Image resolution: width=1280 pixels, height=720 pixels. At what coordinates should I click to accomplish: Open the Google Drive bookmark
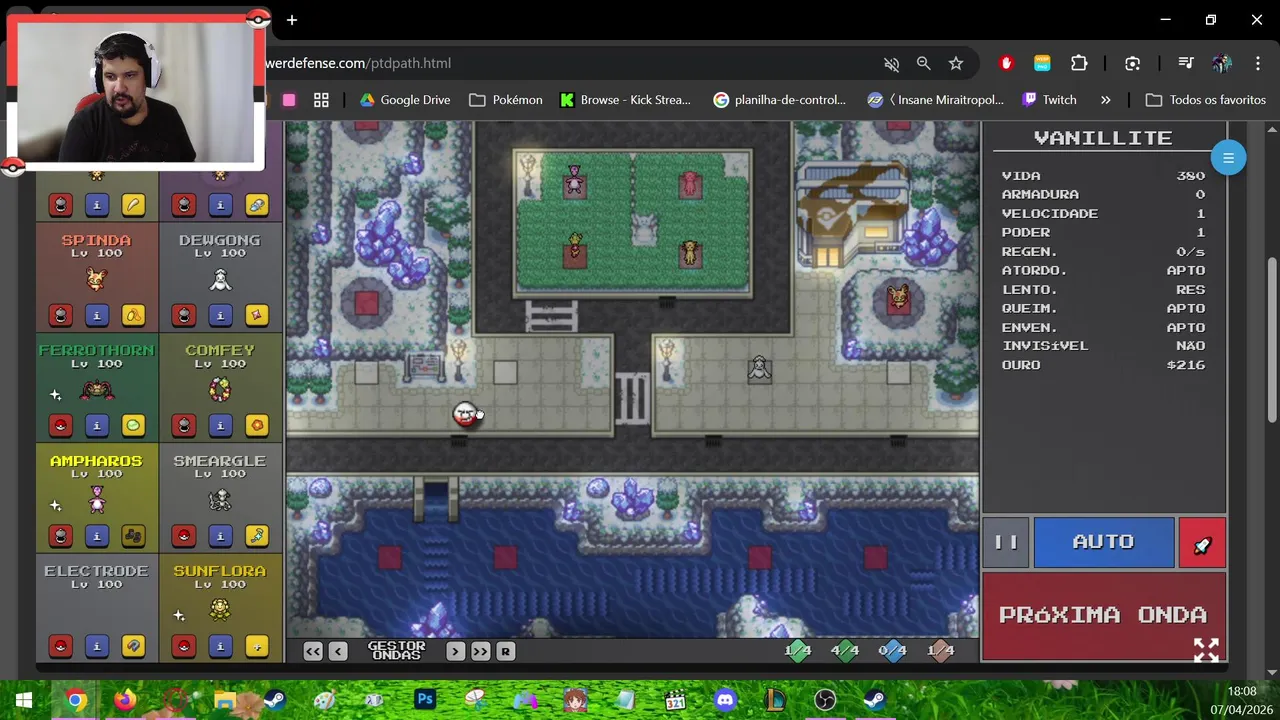pos(405,100)
